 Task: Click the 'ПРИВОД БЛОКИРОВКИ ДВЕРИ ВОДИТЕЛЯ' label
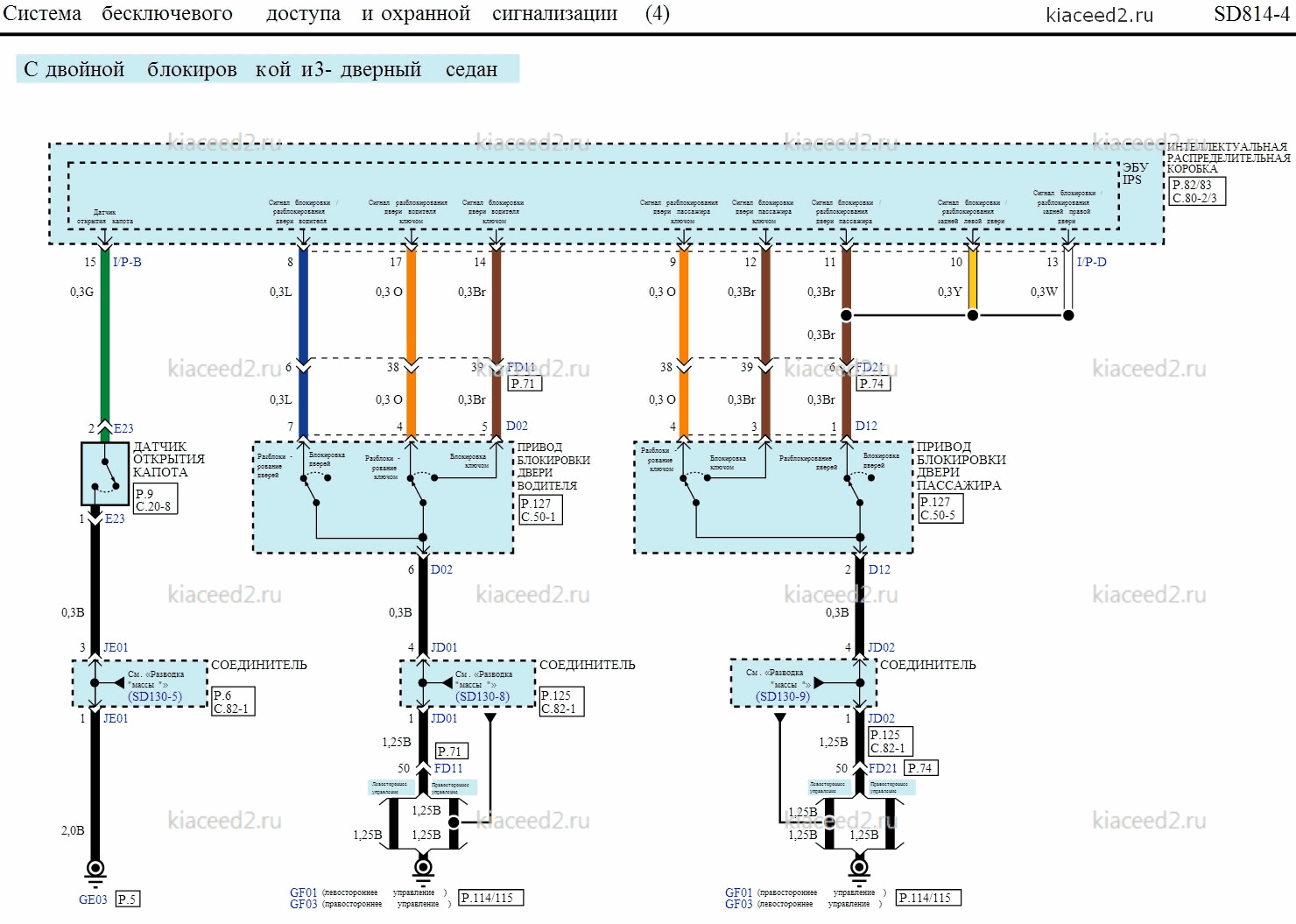pyautogui.click(x=553, y=467)
